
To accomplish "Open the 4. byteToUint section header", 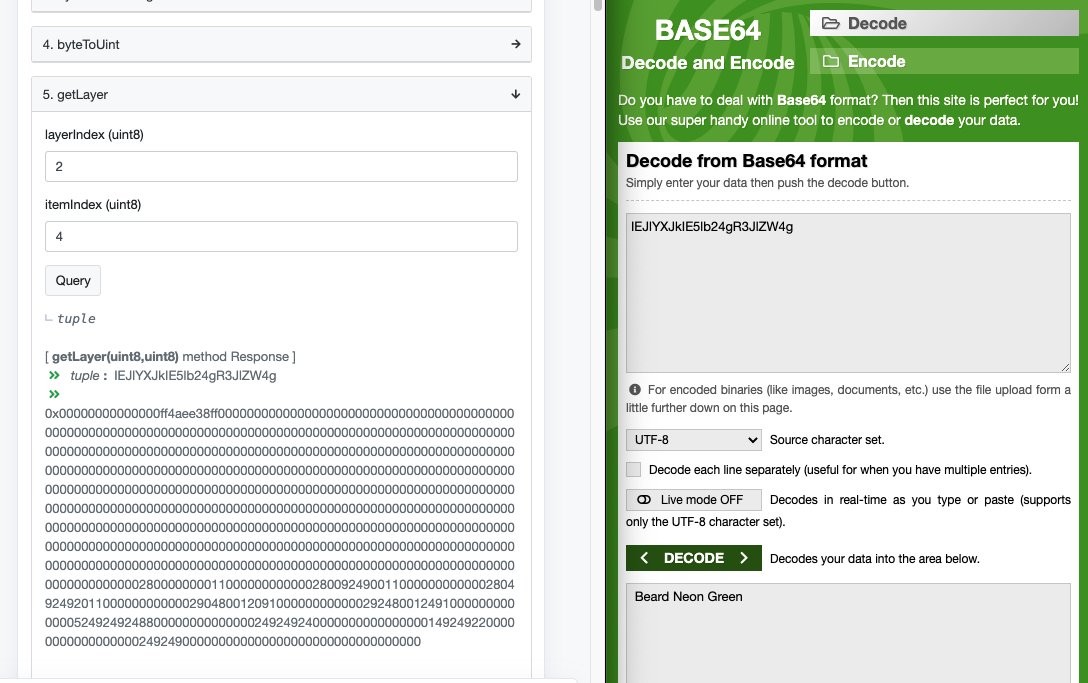I will point(281,44).
